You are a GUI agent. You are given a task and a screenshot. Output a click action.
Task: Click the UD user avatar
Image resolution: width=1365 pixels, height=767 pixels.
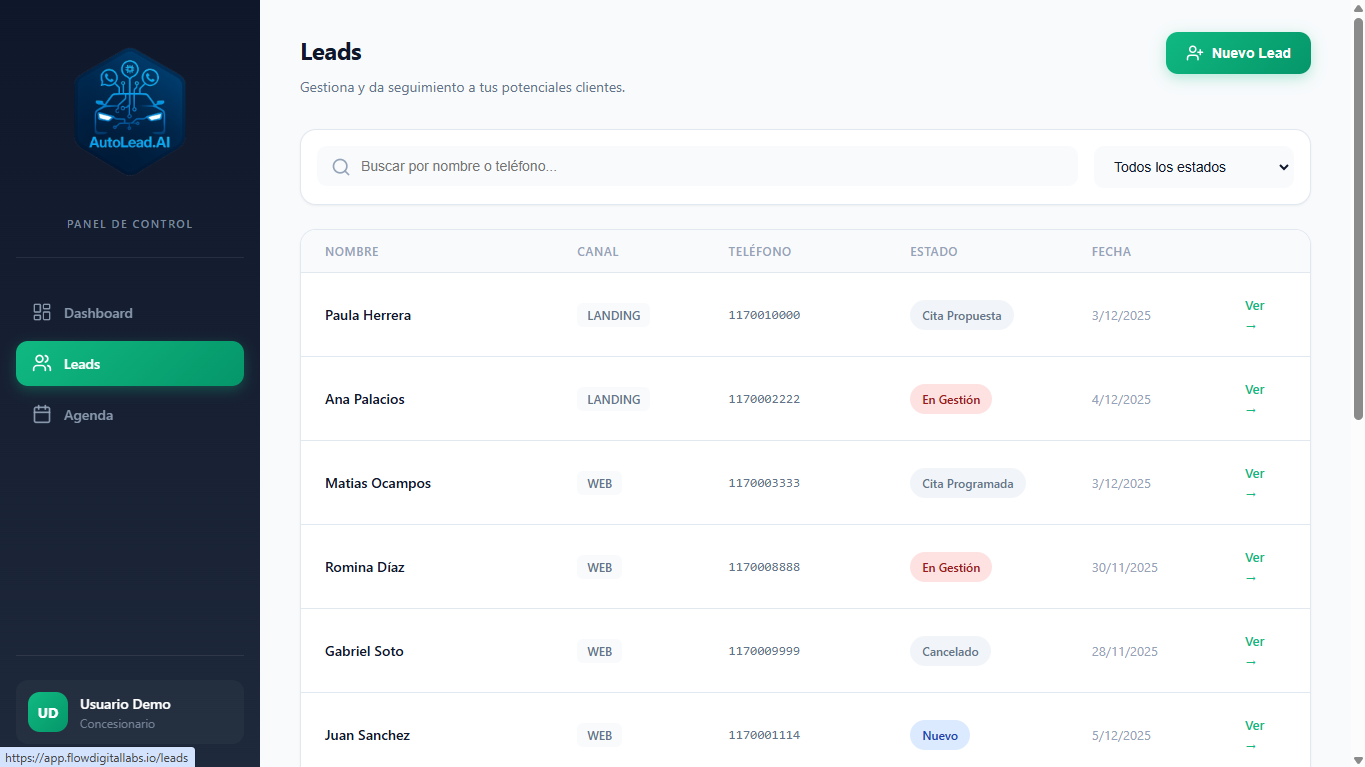[x=48, y=712]
